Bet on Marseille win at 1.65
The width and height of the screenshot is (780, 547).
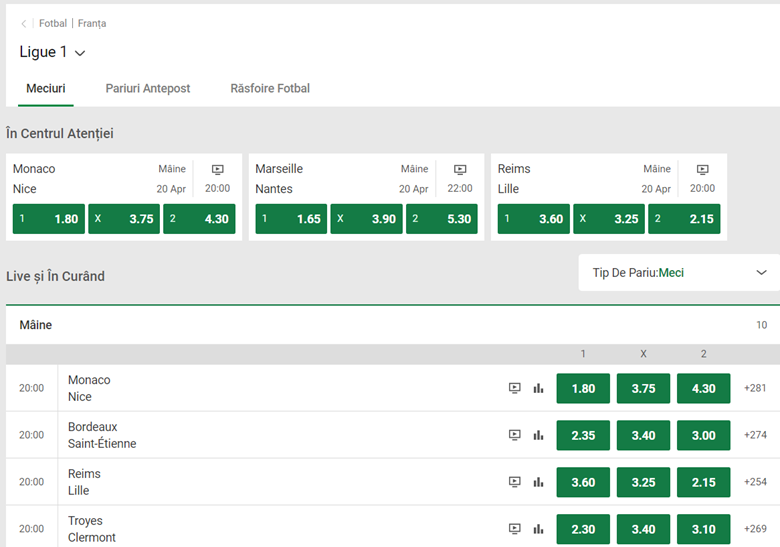(291, 219)
